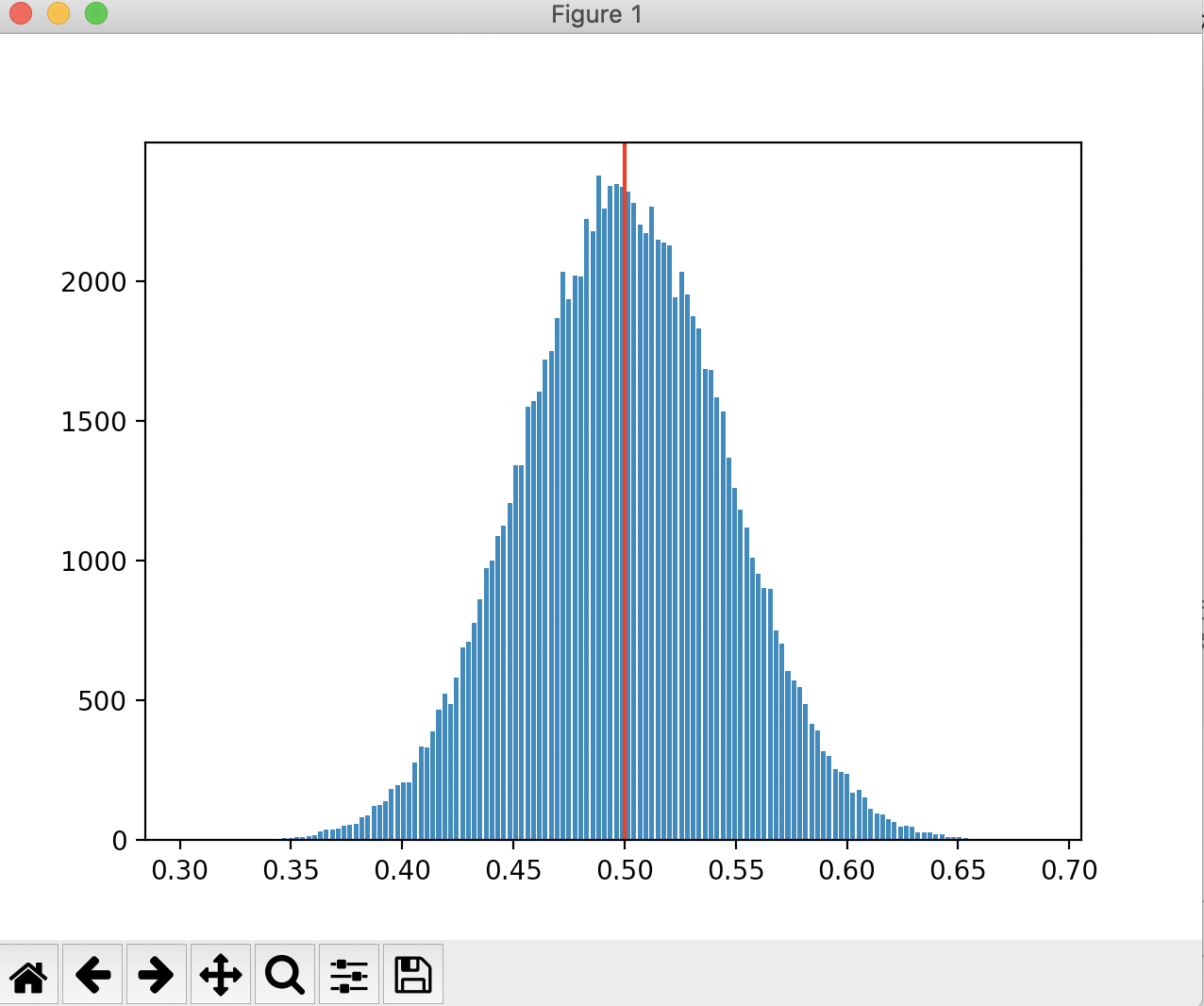Click the y-axis label 0

[x=119, y=841]
